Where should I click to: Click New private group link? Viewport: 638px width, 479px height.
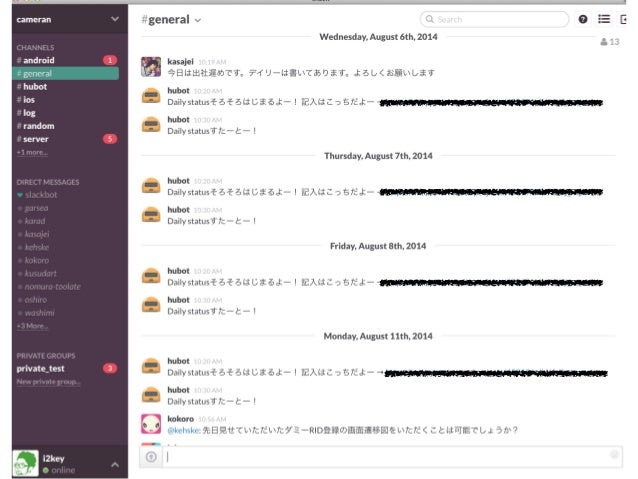48,382
